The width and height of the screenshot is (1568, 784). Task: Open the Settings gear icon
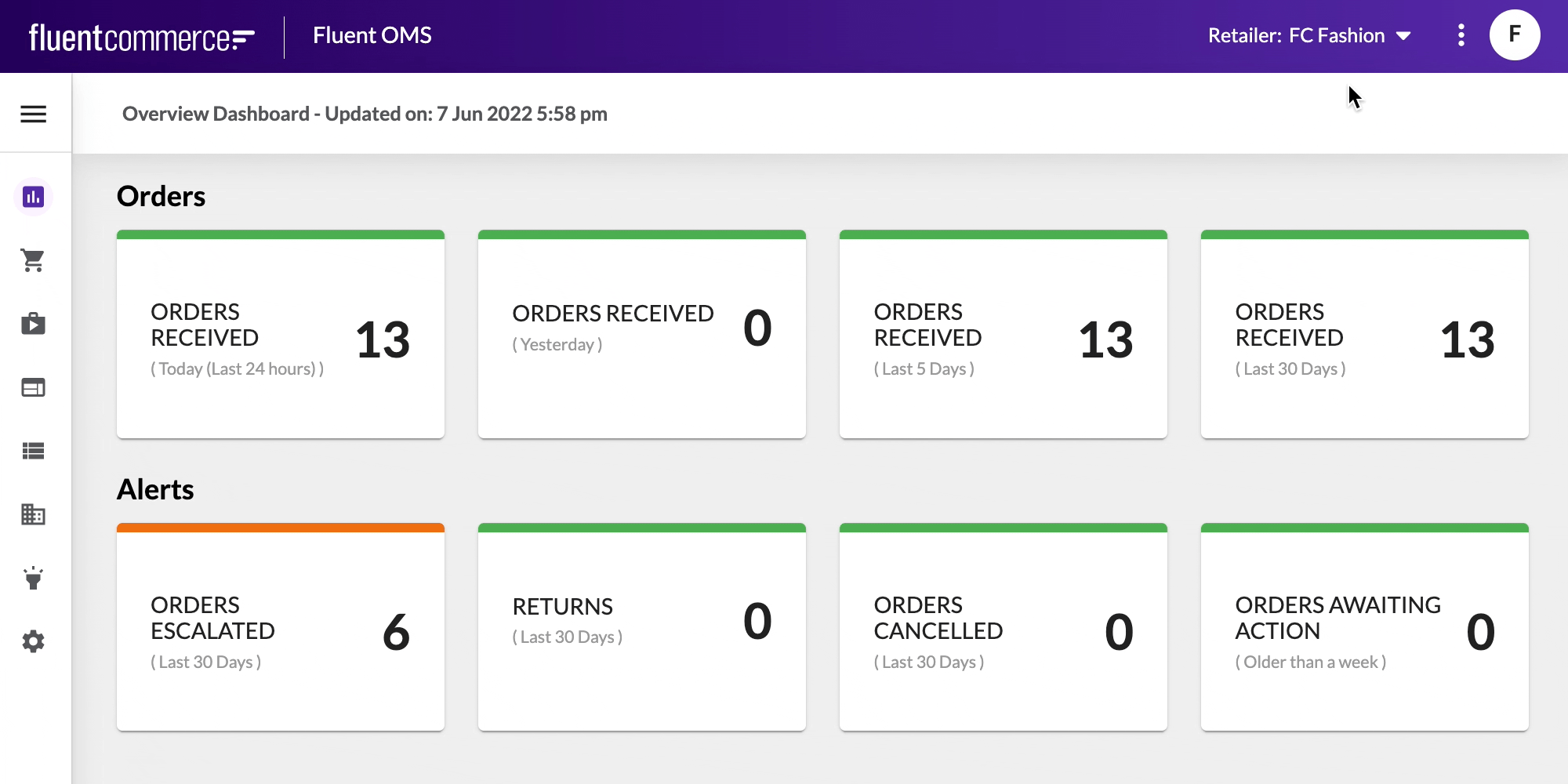pos(32,641)
